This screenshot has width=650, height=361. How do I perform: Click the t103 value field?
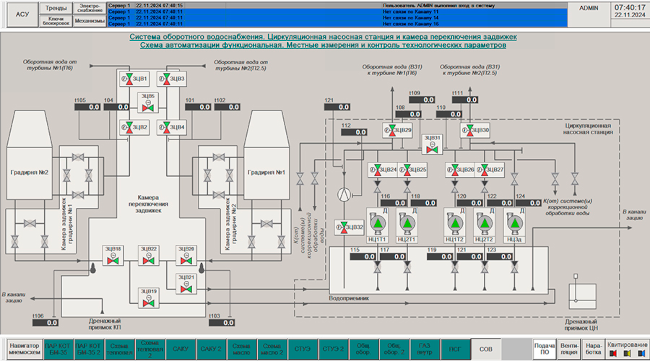pyautogui.click(x=222, y=322)
